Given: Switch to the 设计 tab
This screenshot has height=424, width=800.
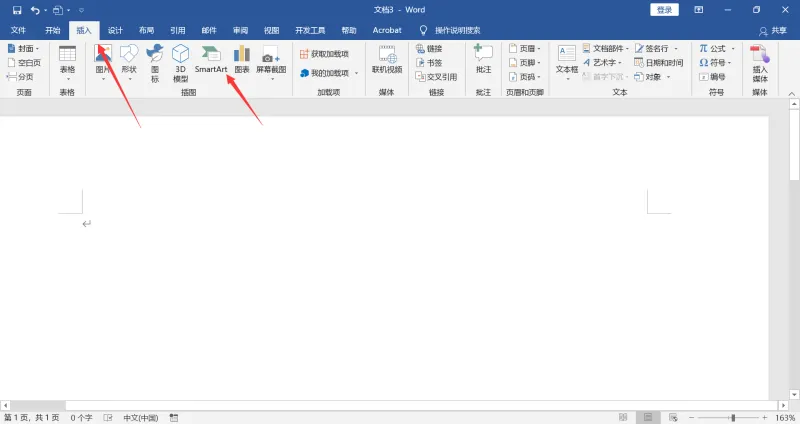Looking at the screenshot, I should tap(115, 30).
